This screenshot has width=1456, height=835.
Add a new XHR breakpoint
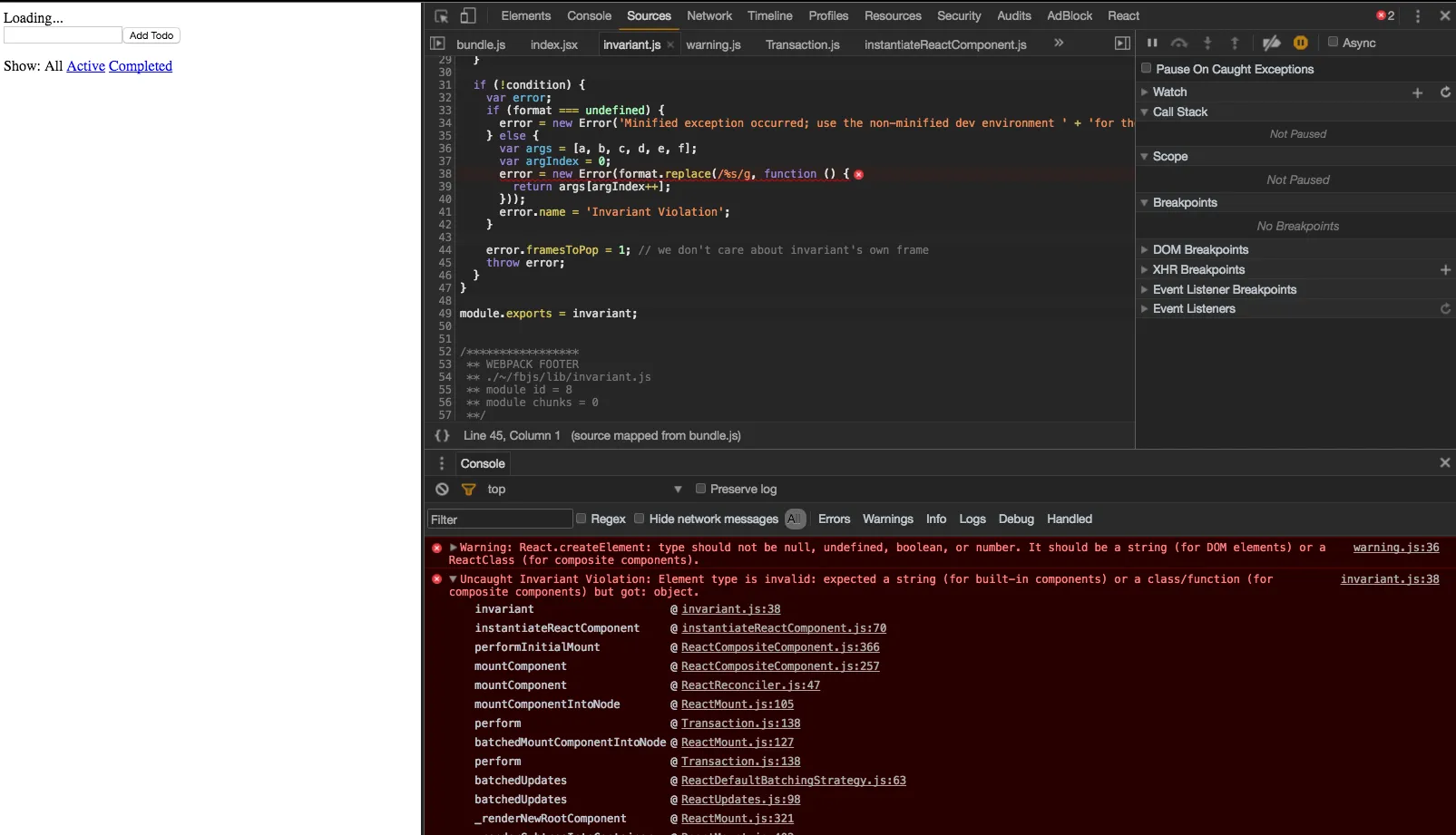pos(1445,269)
